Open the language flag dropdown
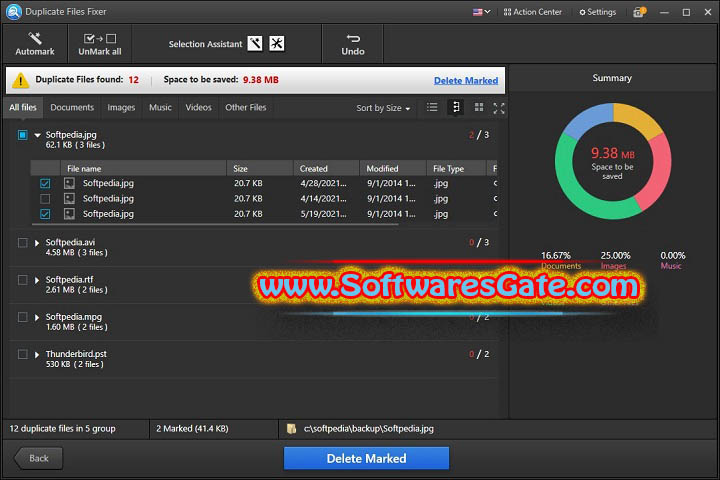 coord(481,12)
